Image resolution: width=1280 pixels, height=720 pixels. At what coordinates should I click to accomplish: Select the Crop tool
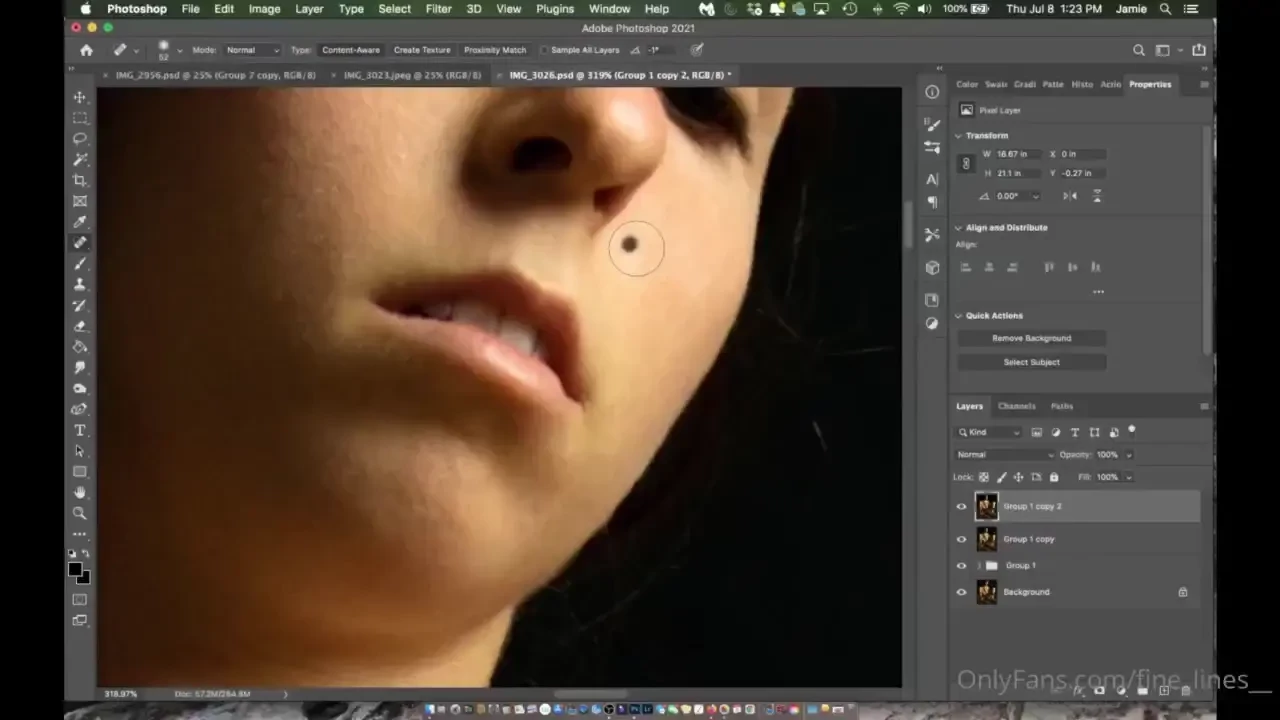click(80, 180)
